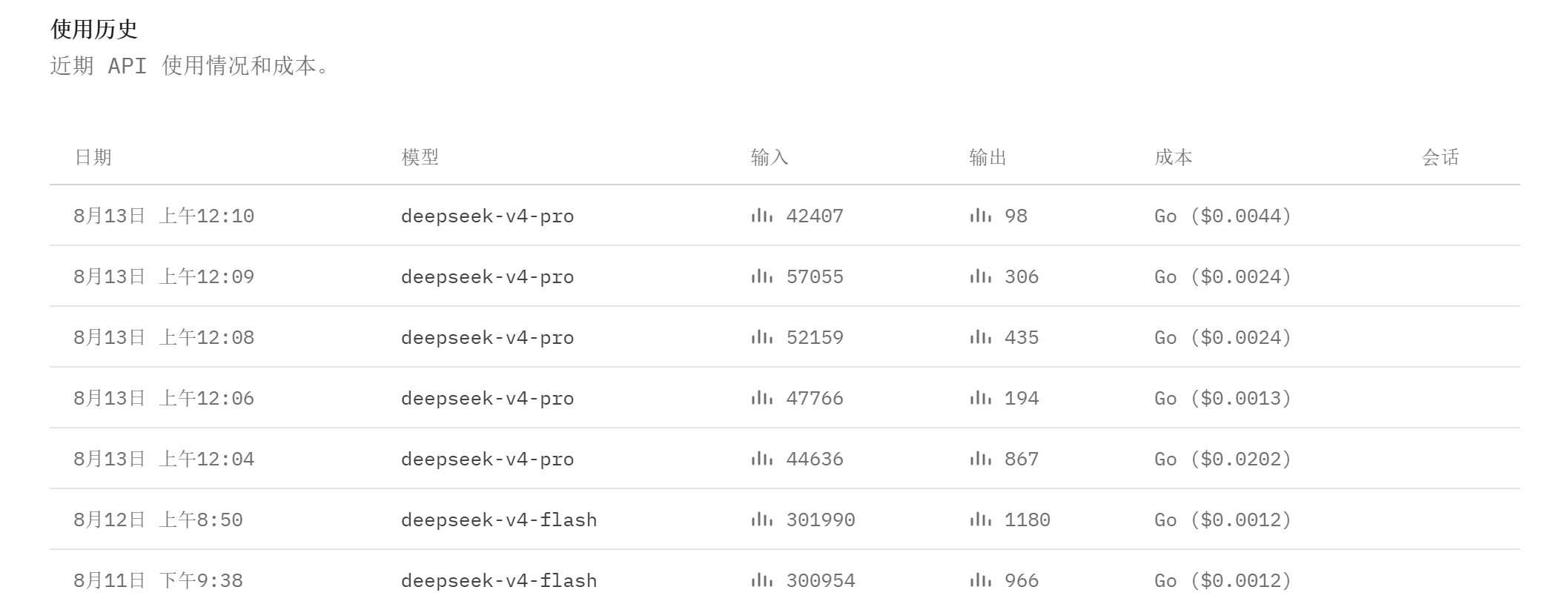
Task: Click output bars icon beside 1180
Action: point(980,520)
